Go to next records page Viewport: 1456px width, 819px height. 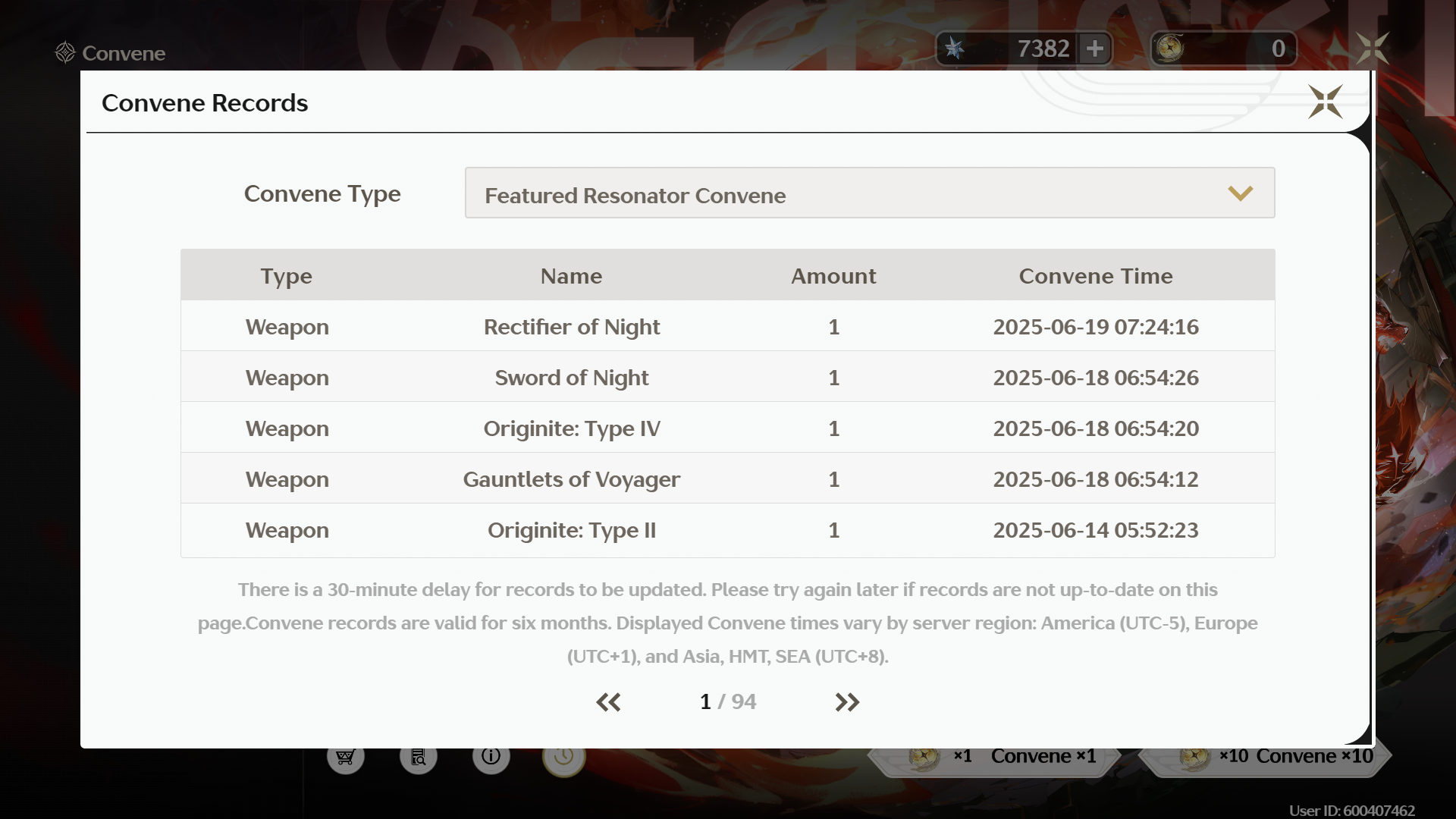846,702
